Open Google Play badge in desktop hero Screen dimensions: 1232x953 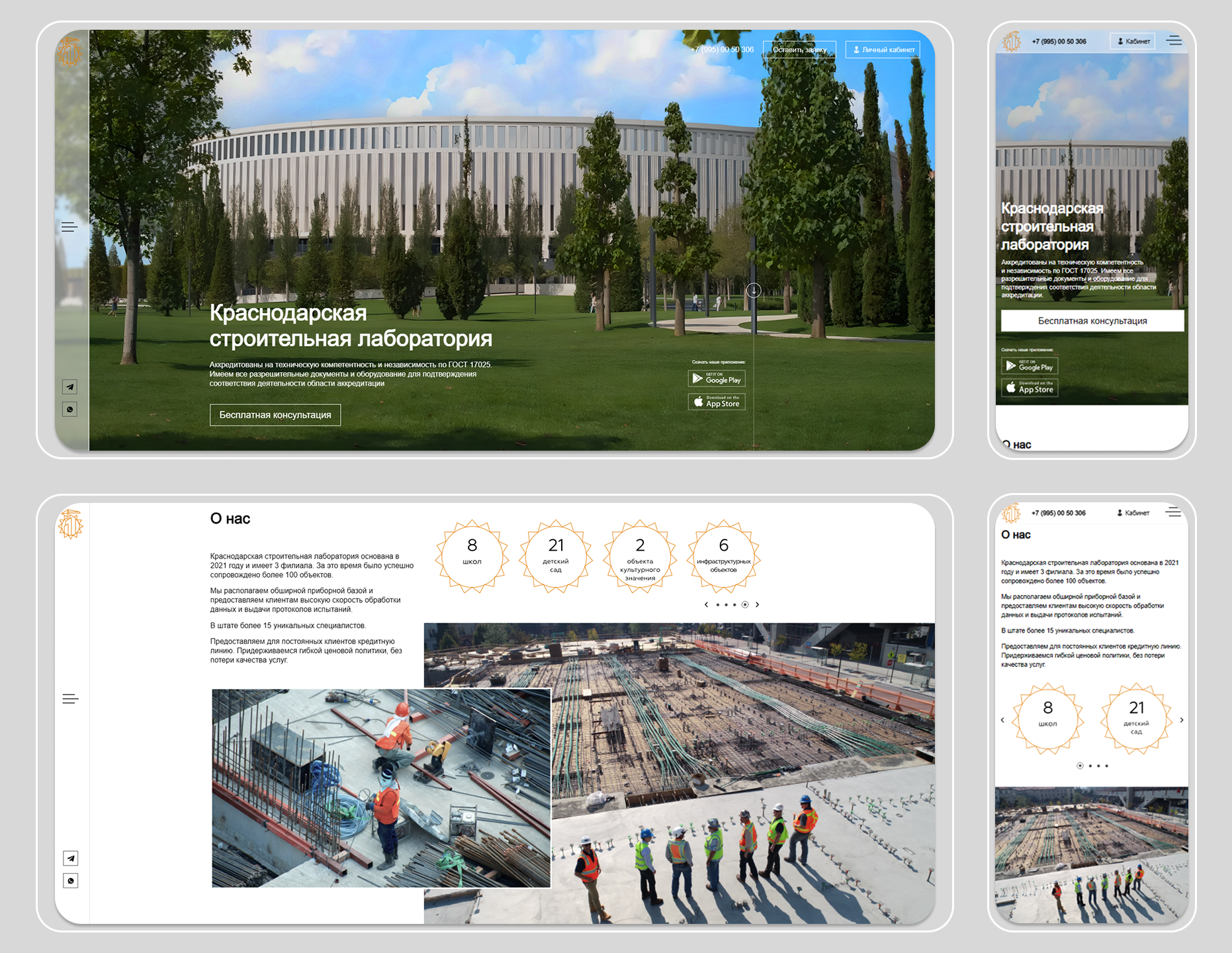[x=717, y=379]
